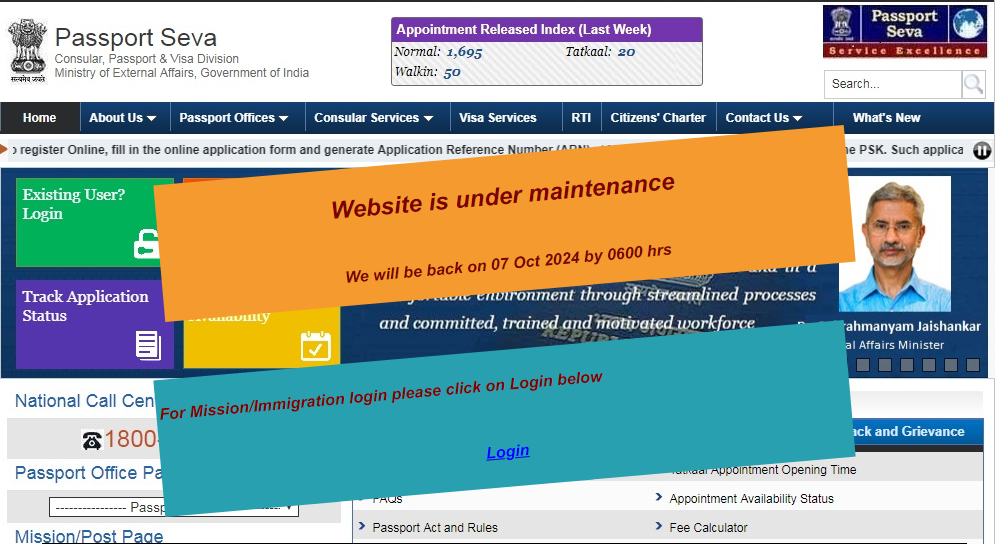Image resolution: width=995 pixels, height=544 pixels.
Task: Click the unlock icon in Existing User tile
Action: click(147, 244)
